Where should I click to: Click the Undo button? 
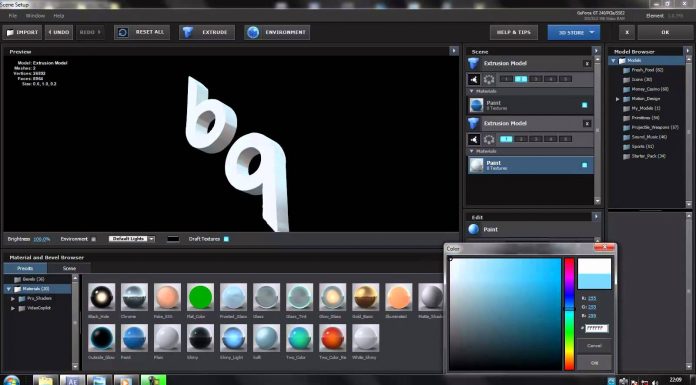click(59, 32)
